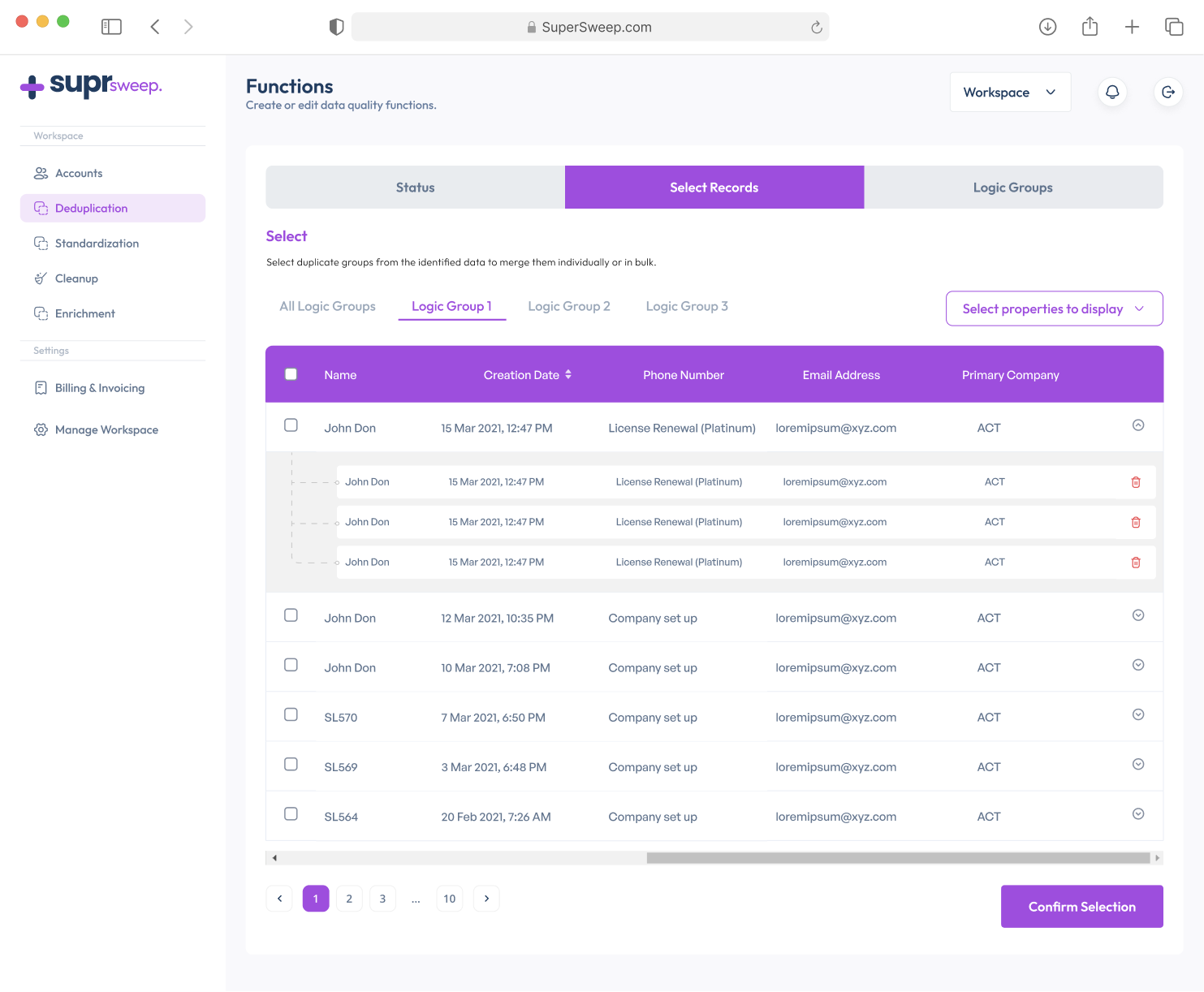Open the Workspace dropdown
Image resolution: width=1204 pixels, height=992 pixels.
pyautogui.click(x=1009, y=93)
